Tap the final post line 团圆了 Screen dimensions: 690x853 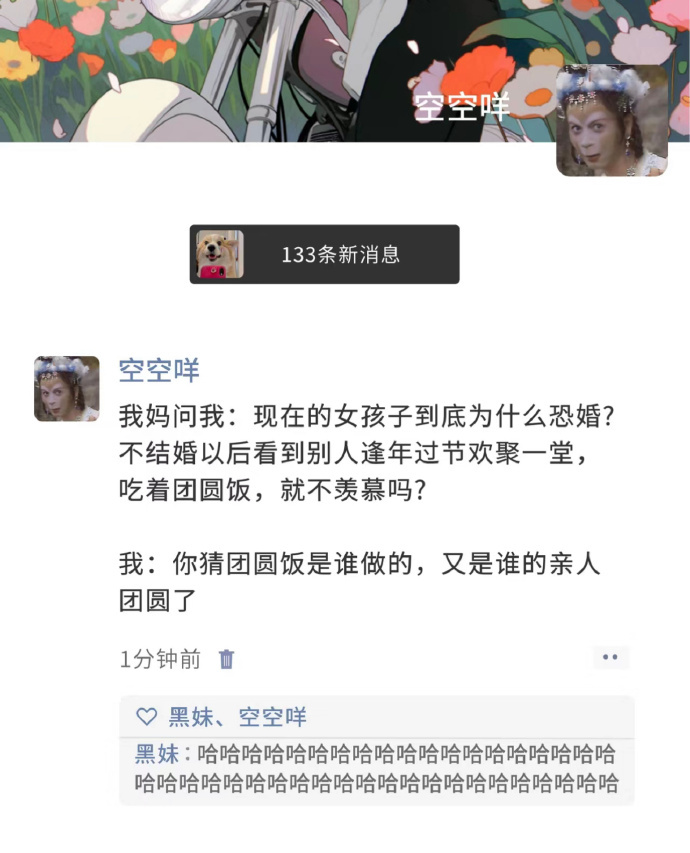coord(157,601)
